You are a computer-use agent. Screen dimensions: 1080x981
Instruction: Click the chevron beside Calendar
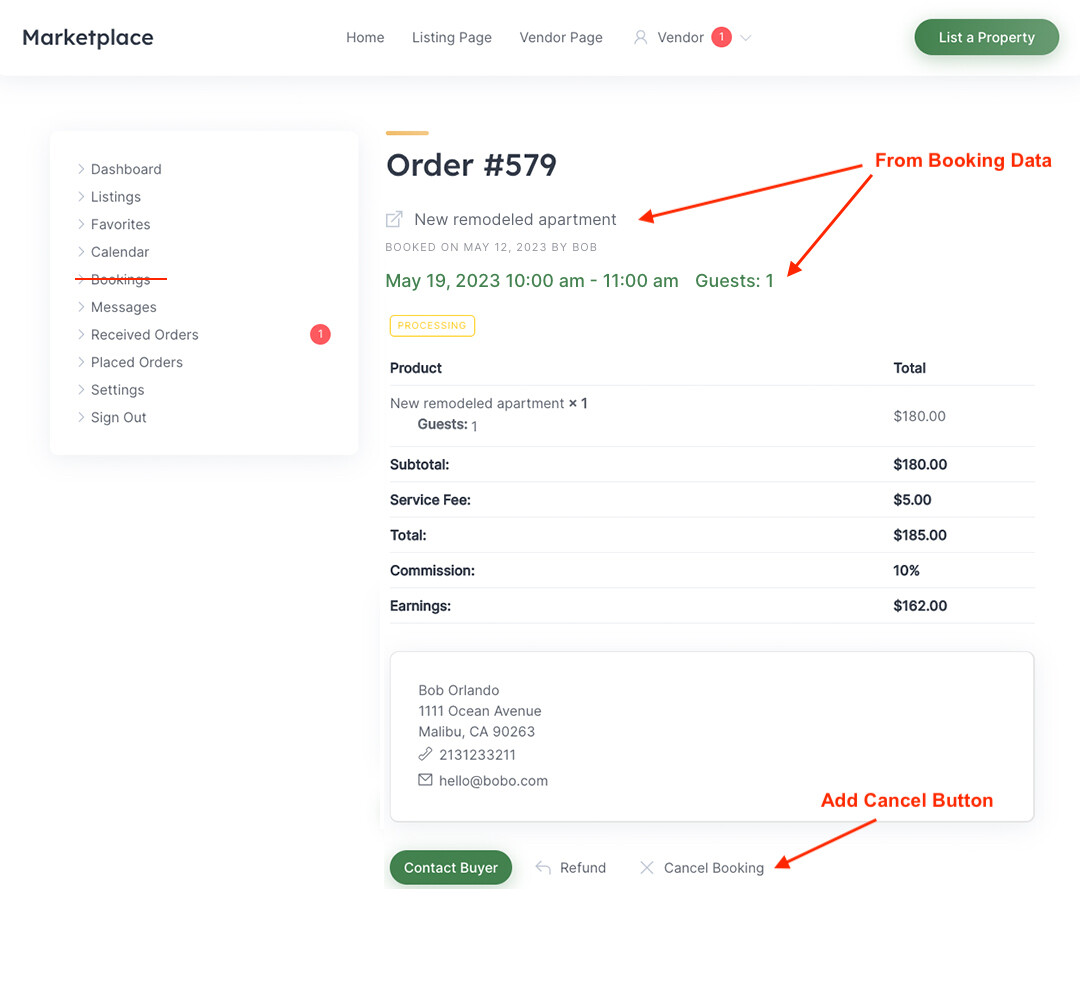click(x=81, y=251)
